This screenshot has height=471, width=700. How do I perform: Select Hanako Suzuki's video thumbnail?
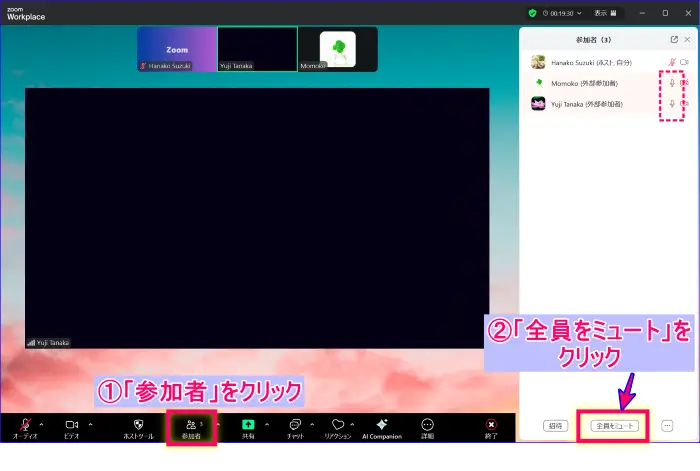pos(176,48)
